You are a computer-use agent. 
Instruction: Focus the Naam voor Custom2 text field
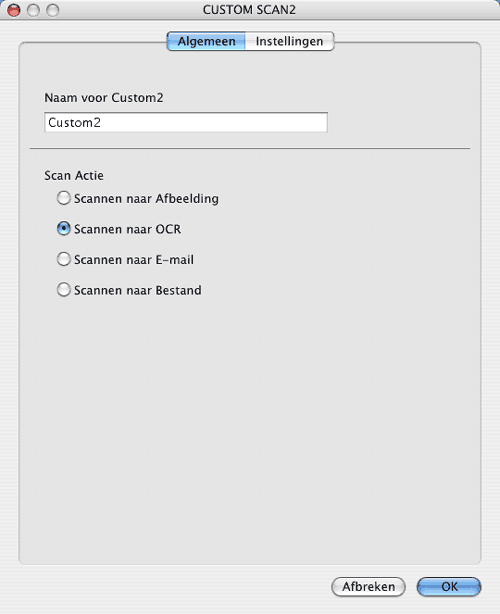tap(186, 123)
